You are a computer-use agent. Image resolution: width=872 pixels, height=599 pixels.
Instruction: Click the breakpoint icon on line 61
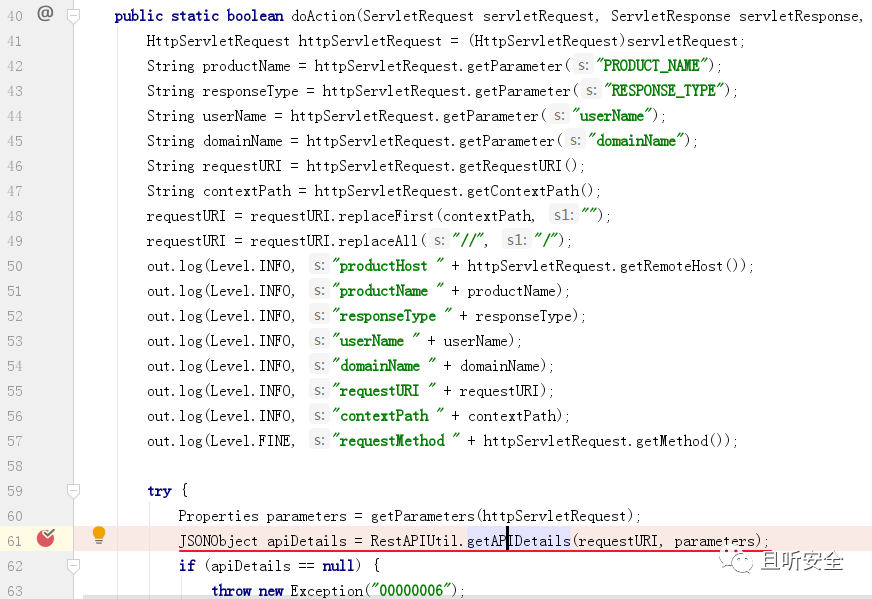click(x=46, y=538)
